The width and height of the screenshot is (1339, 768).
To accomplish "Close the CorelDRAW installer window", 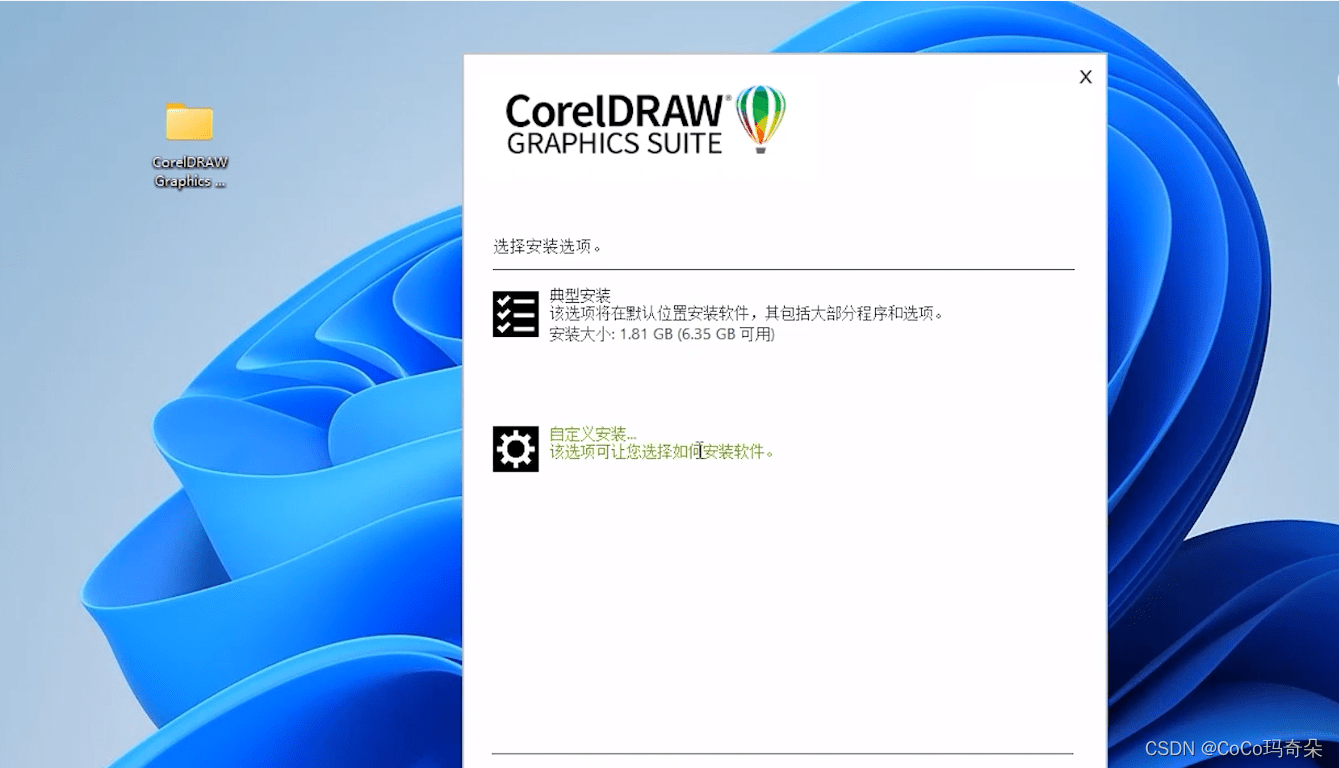I will (1085, 76).
